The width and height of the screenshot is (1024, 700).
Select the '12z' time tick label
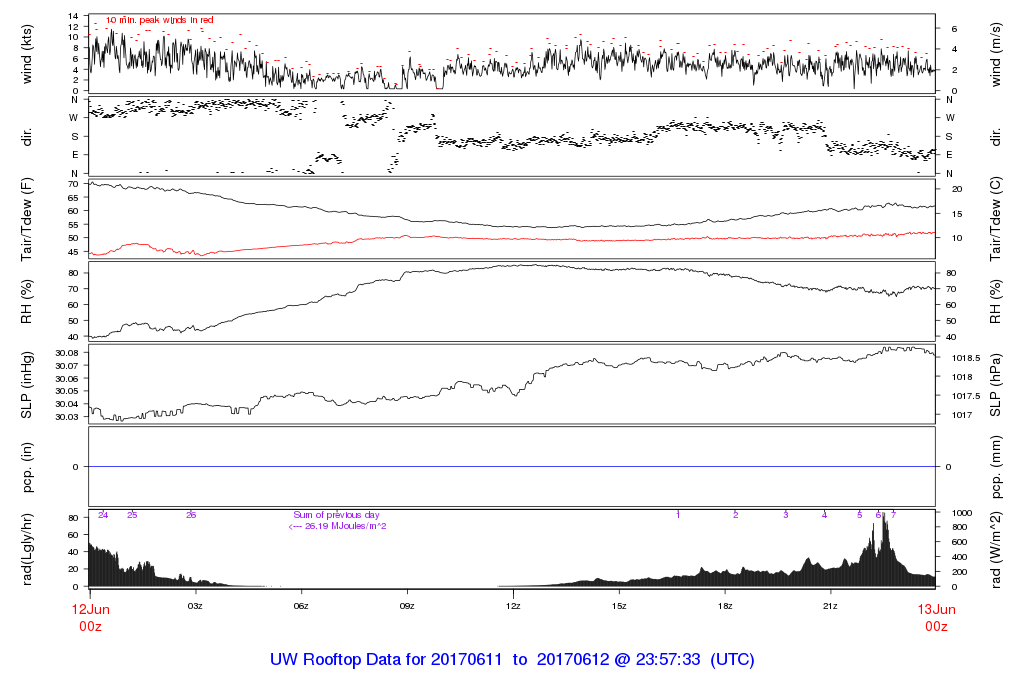(513, 606)
